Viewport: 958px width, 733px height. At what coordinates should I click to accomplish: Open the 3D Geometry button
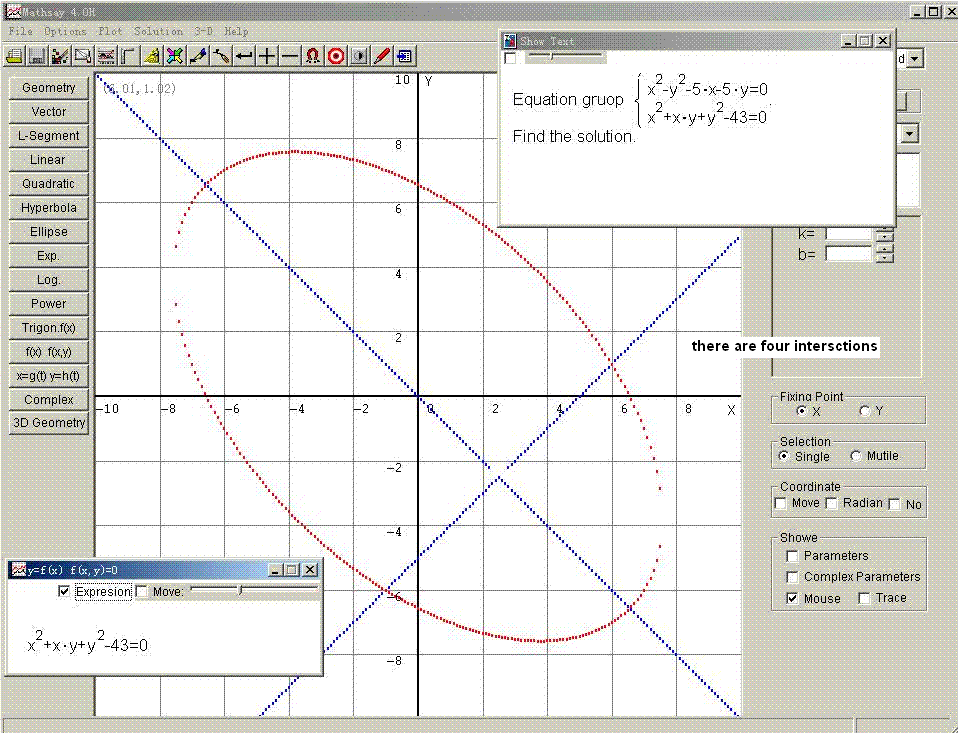(x=49, y=423)
